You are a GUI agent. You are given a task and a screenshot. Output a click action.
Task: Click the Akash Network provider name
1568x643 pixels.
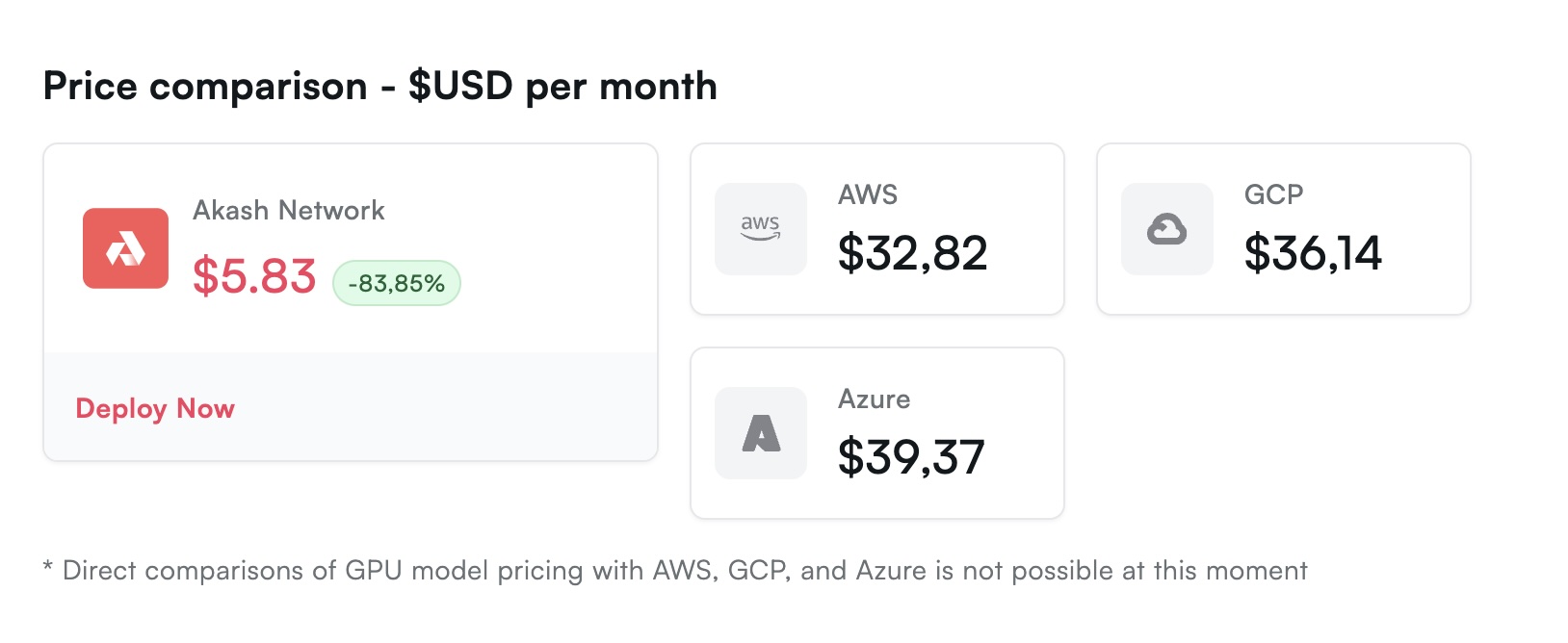(289, 211)
